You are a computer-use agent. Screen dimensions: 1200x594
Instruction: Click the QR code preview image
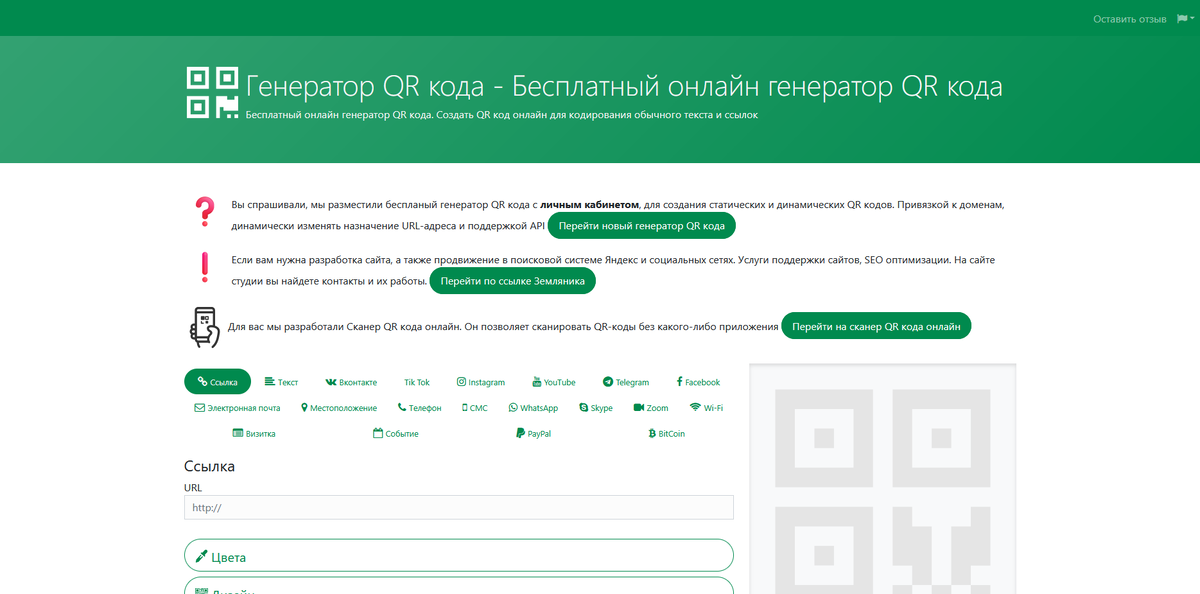(x=882, y=479)
